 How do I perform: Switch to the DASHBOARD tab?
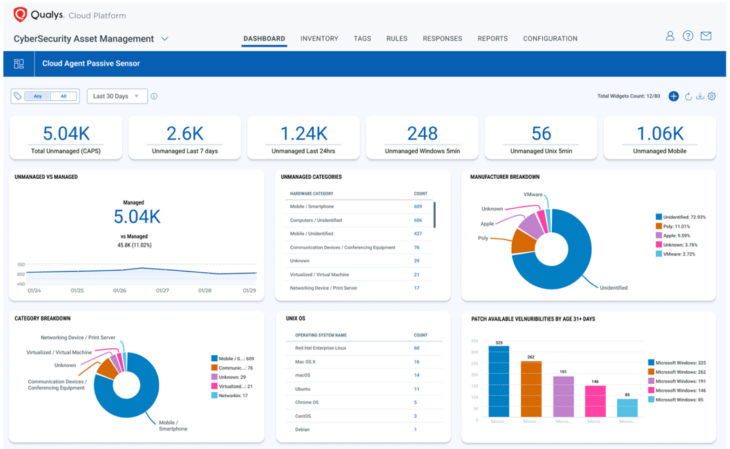coord(264,39)
